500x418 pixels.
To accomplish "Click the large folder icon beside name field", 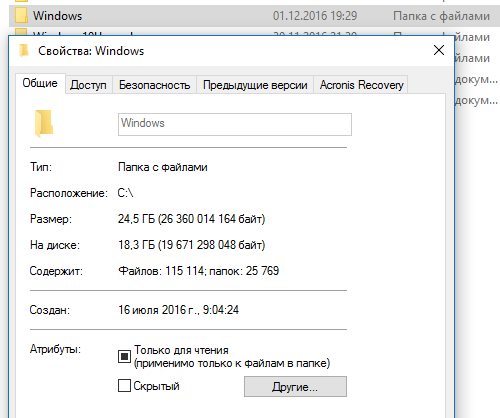I will coord(44,123).
